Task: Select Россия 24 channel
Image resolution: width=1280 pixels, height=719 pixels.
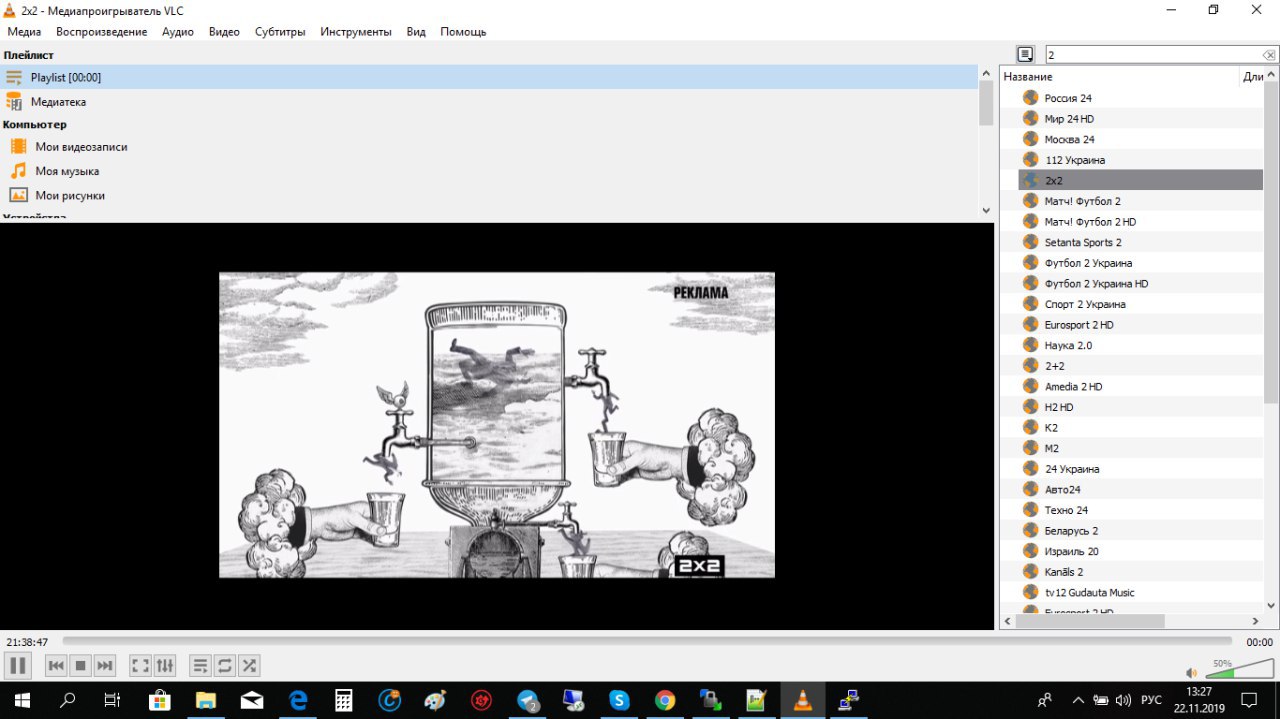Action: [x=1068, y=98]
